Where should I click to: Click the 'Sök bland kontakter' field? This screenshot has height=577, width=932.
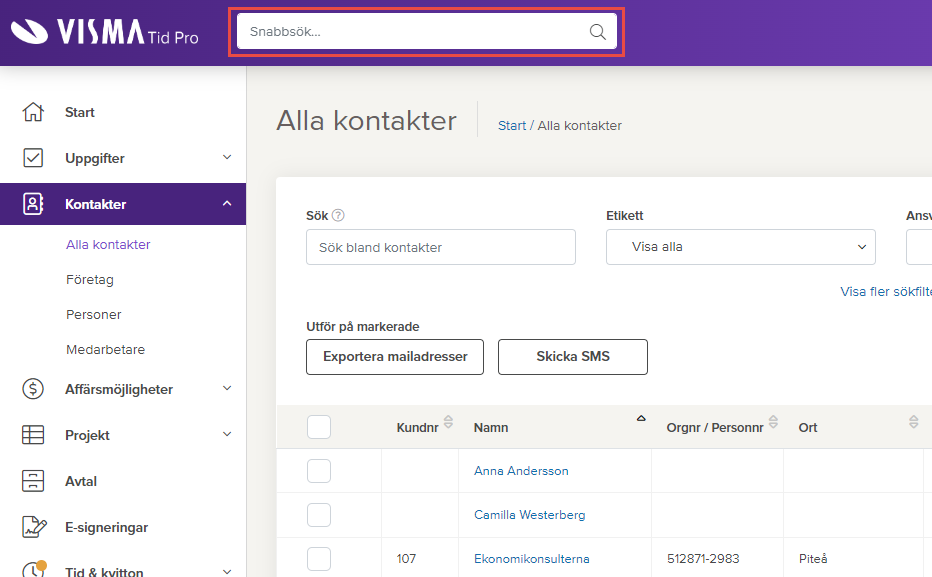click(440, 247)
